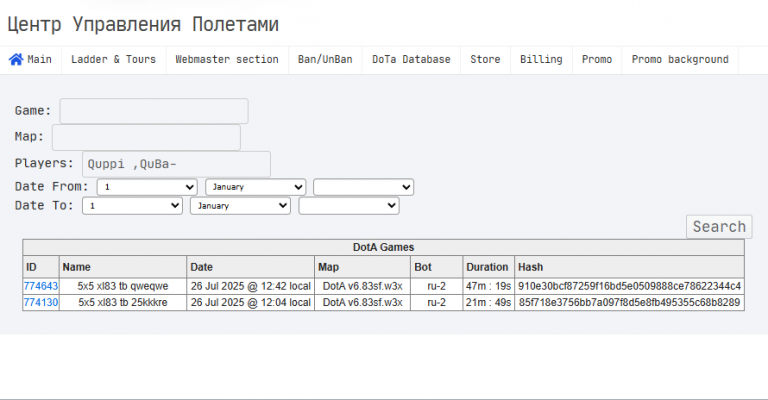
Task: Click hash starting with 85f718e37
Action: pos(629,303)
